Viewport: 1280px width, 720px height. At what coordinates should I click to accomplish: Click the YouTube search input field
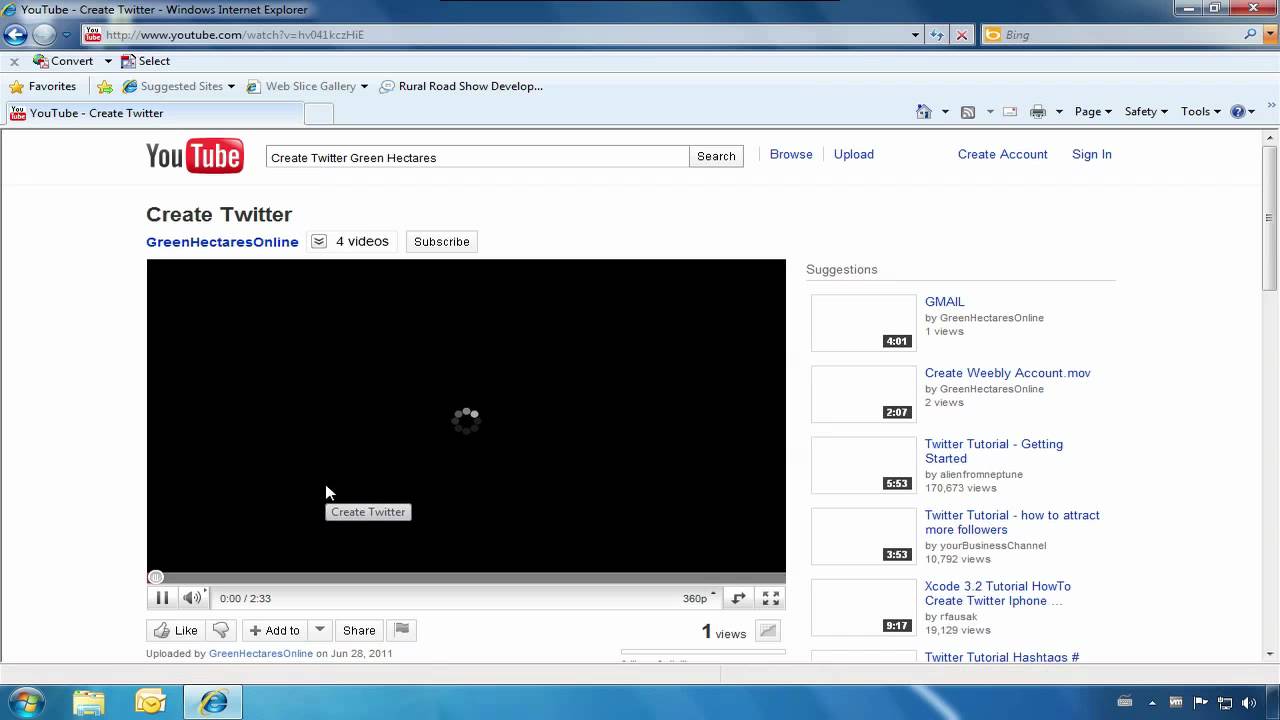coord(478,157)
